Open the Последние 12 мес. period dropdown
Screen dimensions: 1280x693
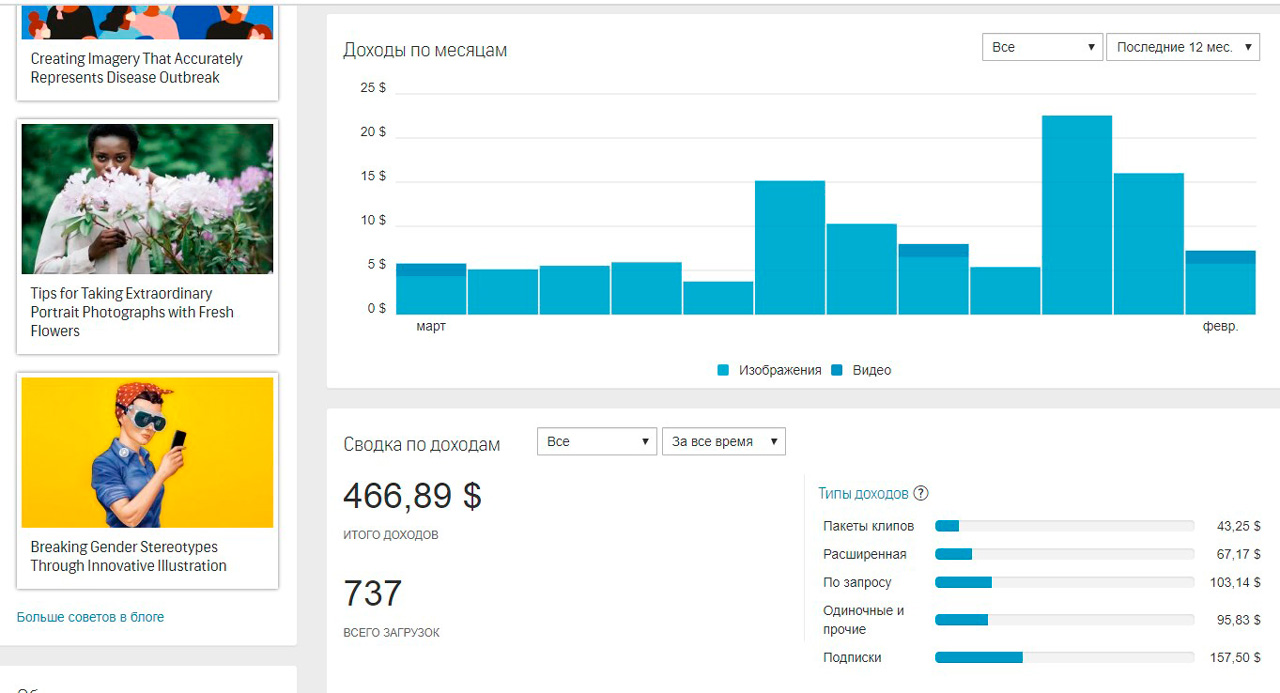pyautogui.click(x=1182, y=47)
